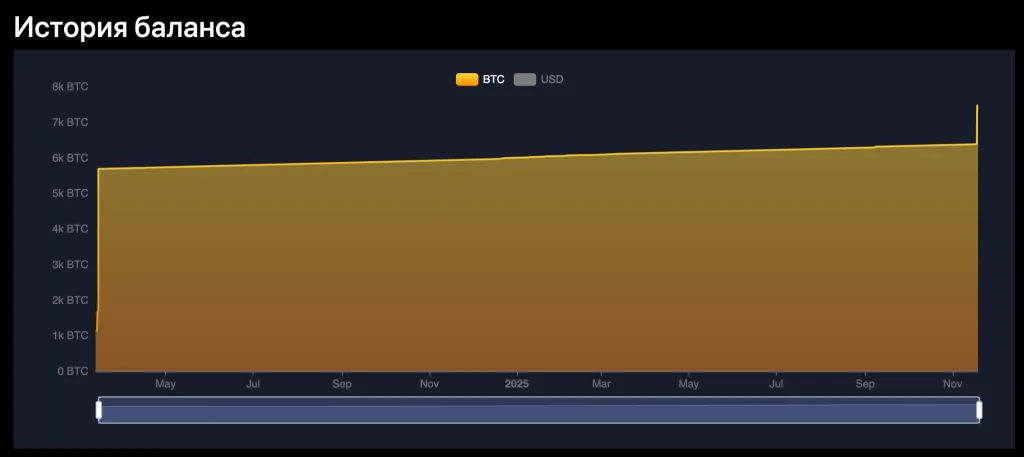This screenshot has width=1024, height=457.
Task: Click the 8k BTC axis label
Action: [70, 87]
